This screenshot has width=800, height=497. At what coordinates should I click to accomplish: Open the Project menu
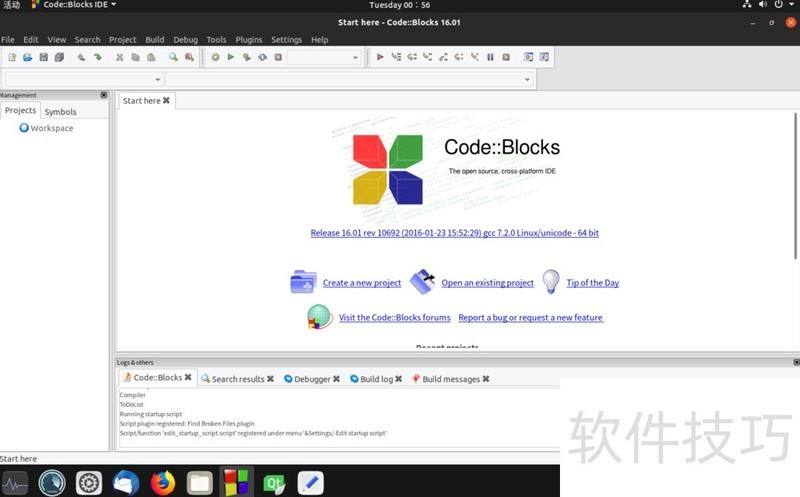pyautogui.click(x=122, y=40)
